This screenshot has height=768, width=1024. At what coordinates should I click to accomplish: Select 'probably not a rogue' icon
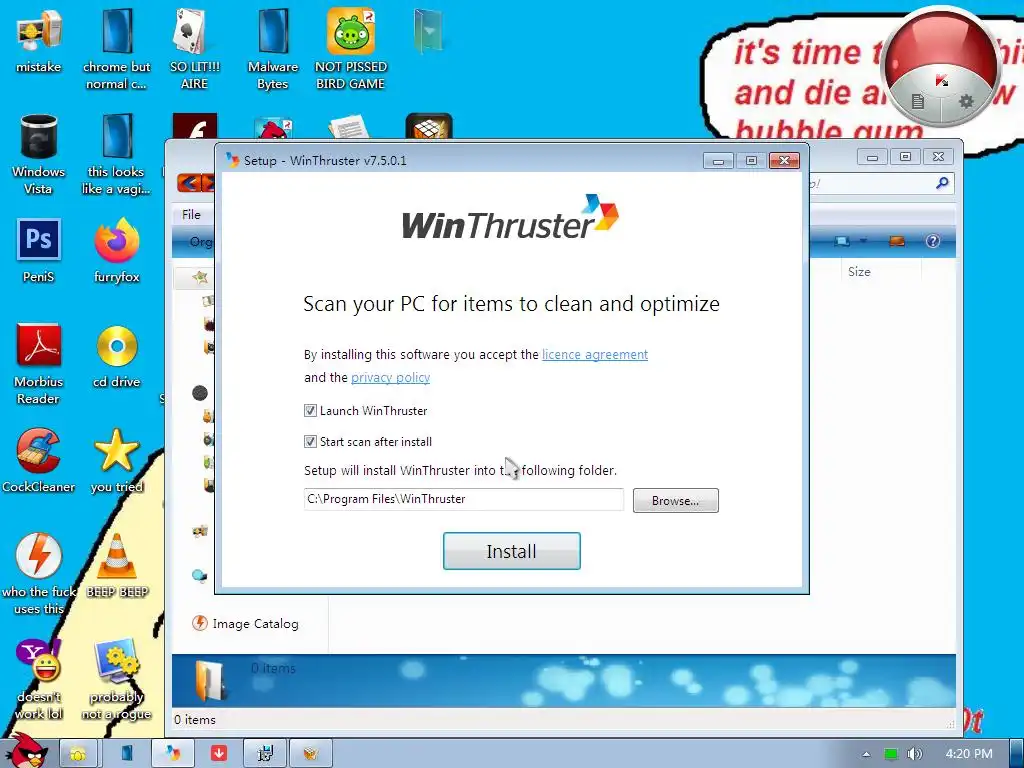pyautogui.click(x=117, y=680)
